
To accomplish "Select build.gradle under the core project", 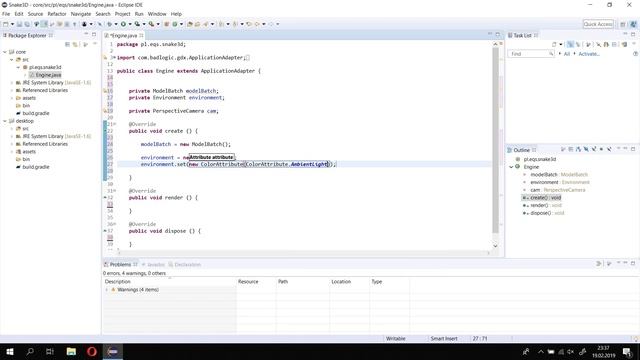I will tap(36, 113).
